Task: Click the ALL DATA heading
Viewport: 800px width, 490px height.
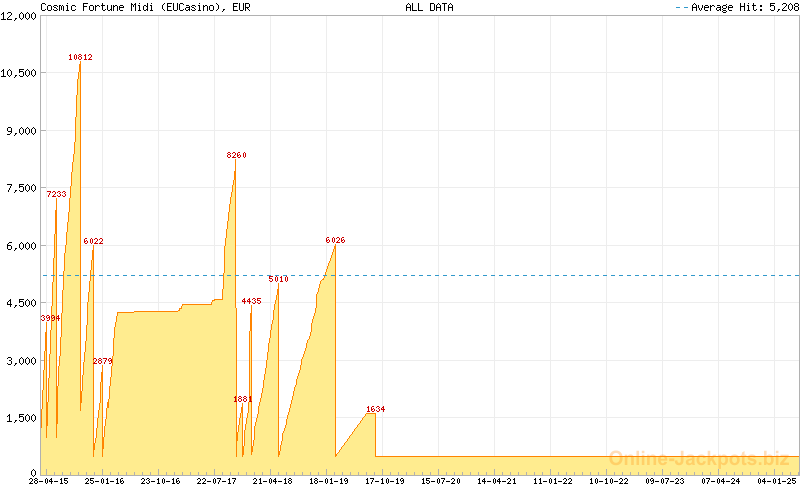Action: 429,7
